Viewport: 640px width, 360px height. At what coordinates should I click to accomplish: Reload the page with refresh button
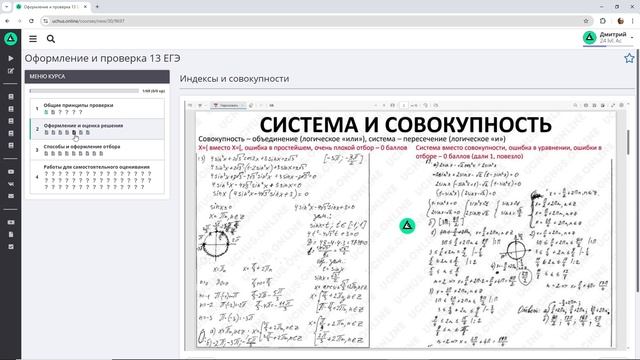point(31,21)
